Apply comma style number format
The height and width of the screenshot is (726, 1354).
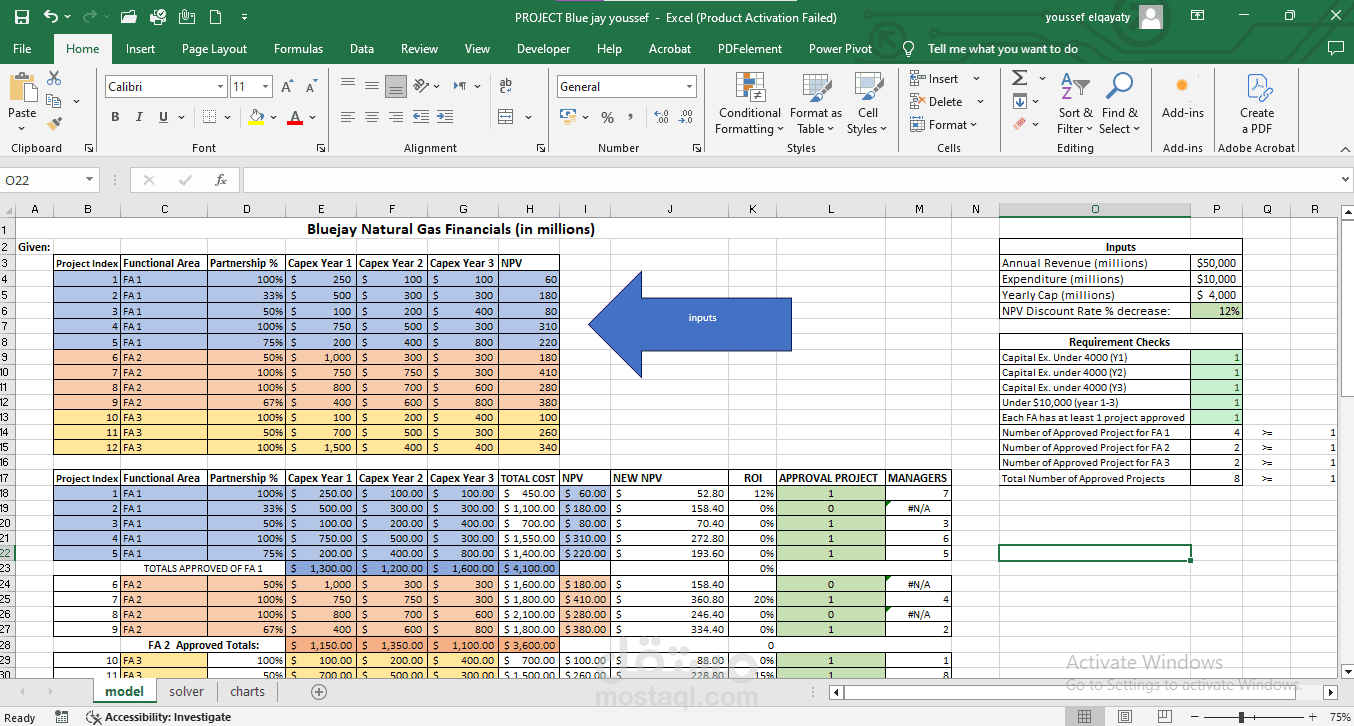(631, 117)
